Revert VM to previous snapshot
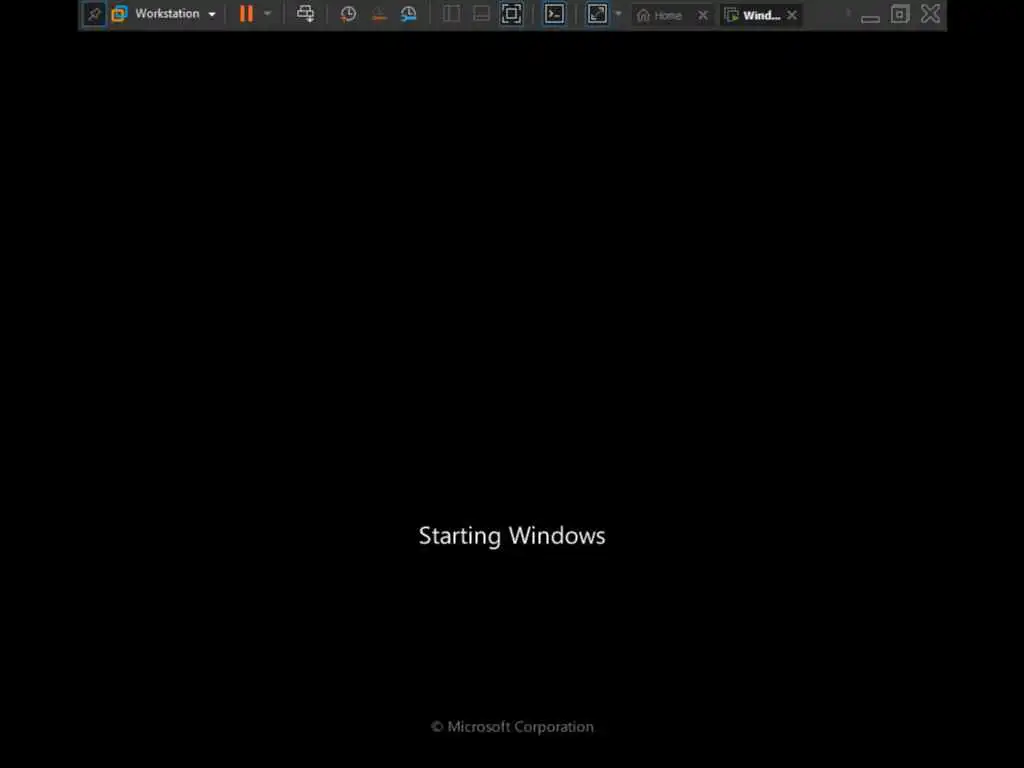 pos(379,14)
